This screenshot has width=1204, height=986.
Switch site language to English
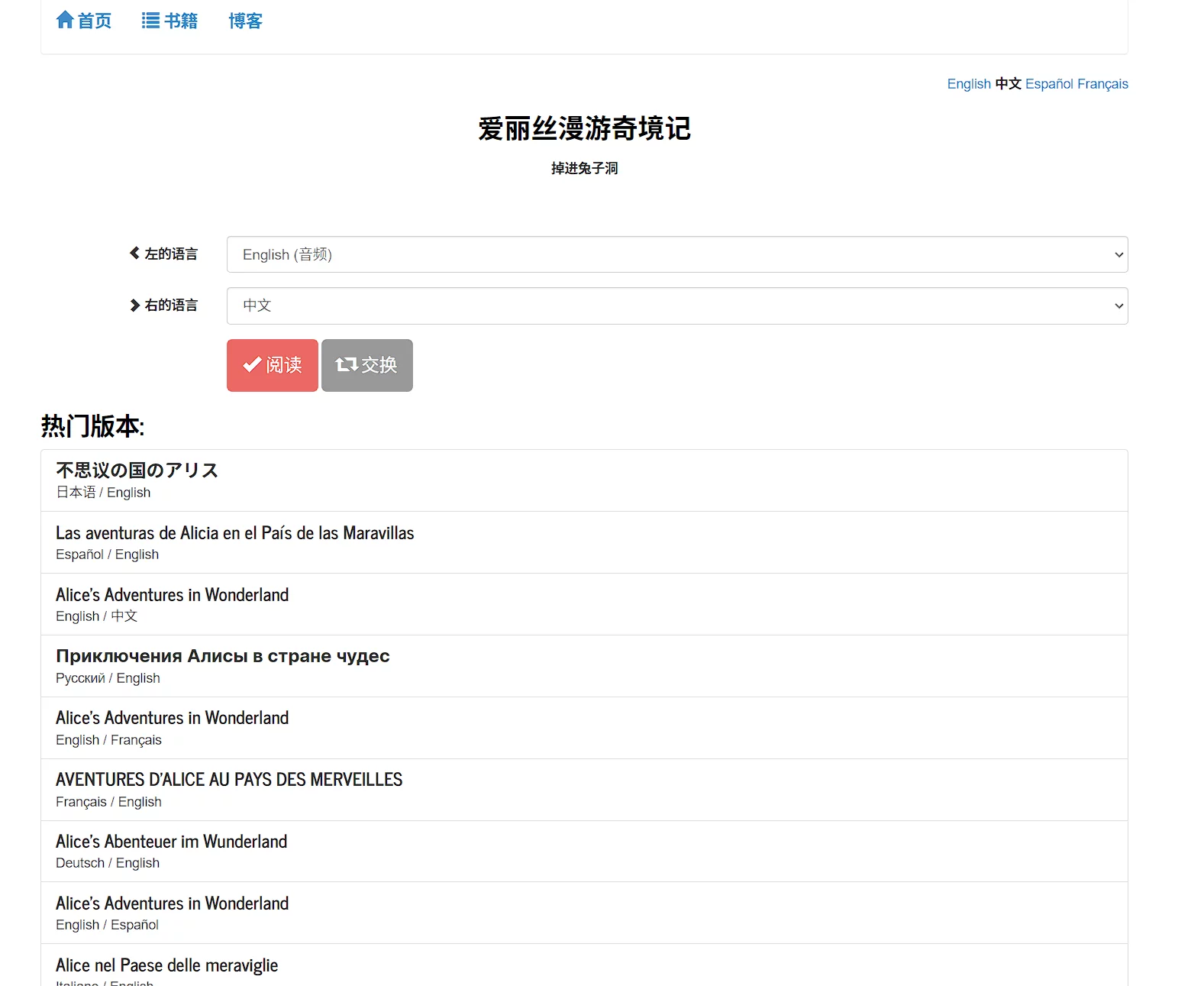point(968,84)
